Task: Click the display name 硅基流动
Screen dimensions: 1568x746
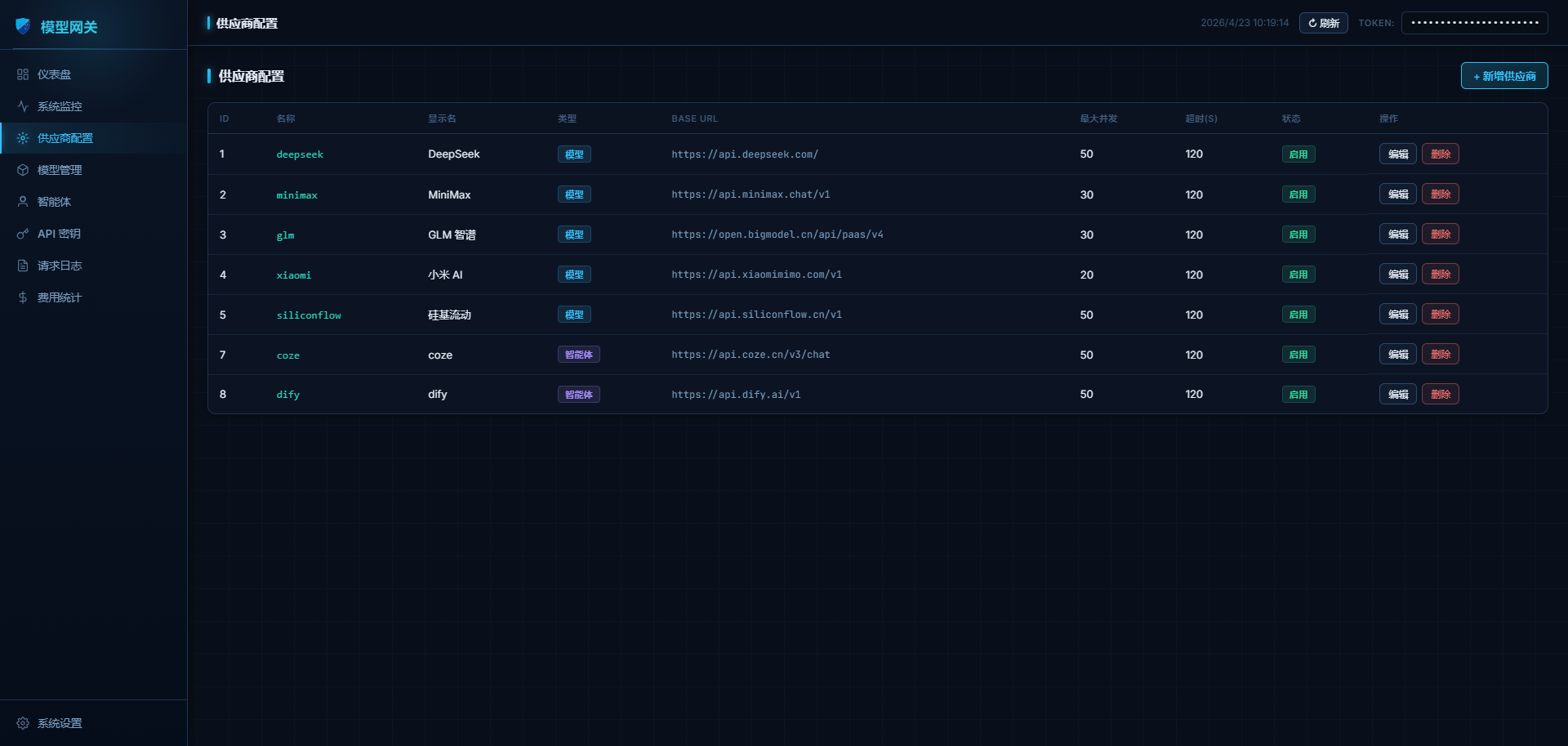Action: coord(449,315)
